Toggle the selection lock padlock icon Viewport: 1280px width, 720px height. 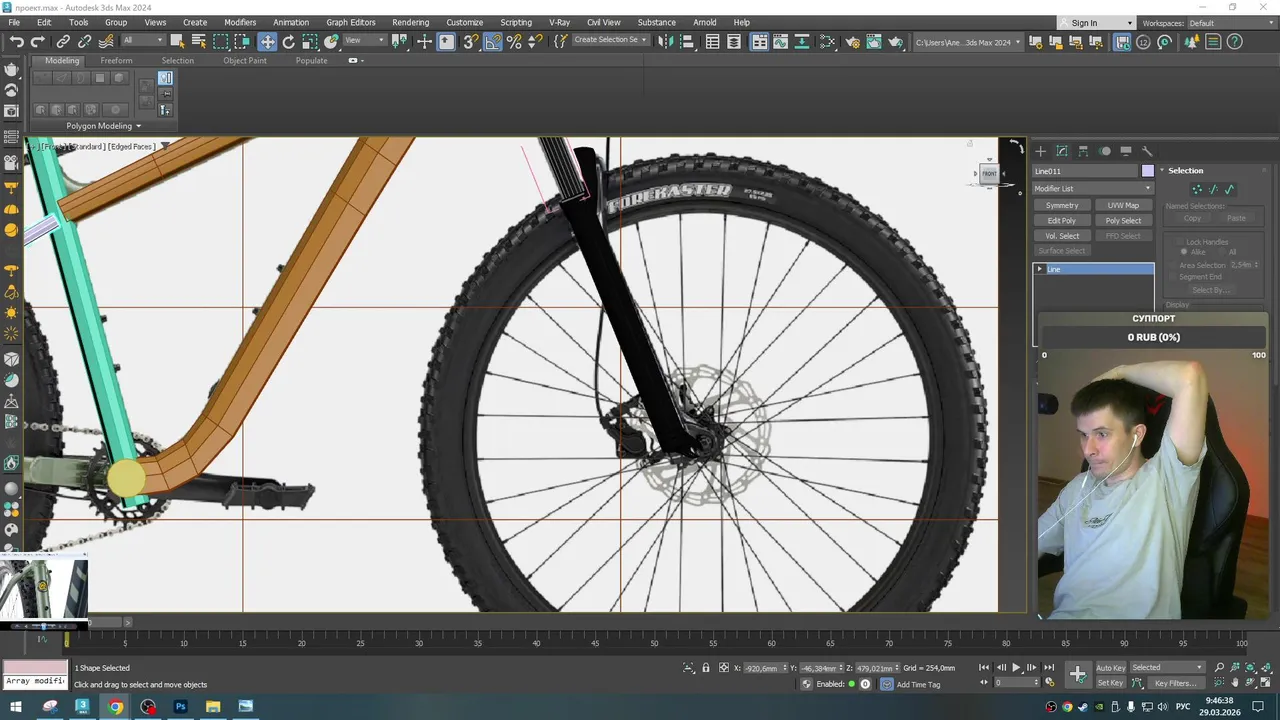click(706, 668)
